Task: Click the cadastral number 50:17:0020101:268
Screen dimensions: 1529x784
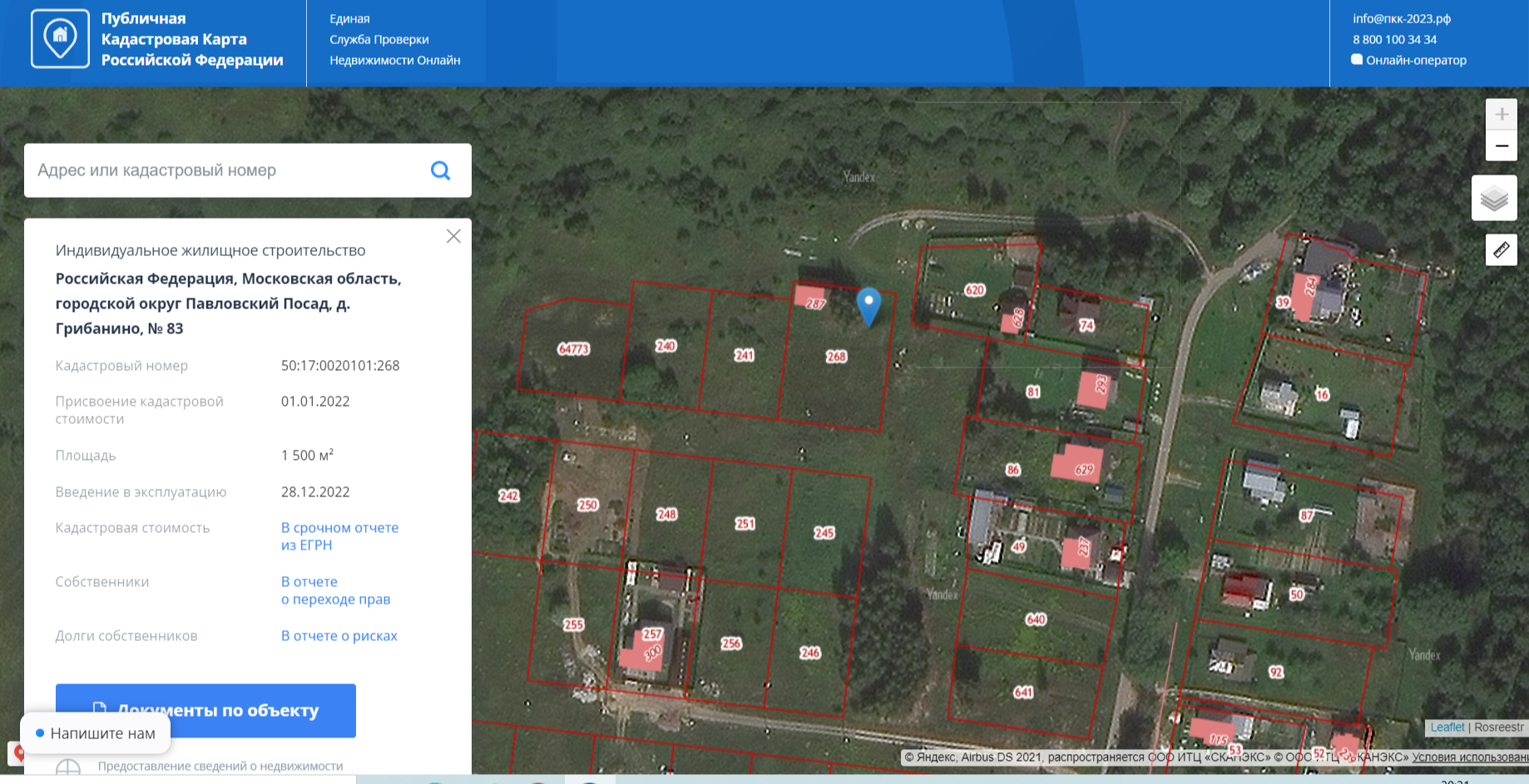Action: coord(340,366)
